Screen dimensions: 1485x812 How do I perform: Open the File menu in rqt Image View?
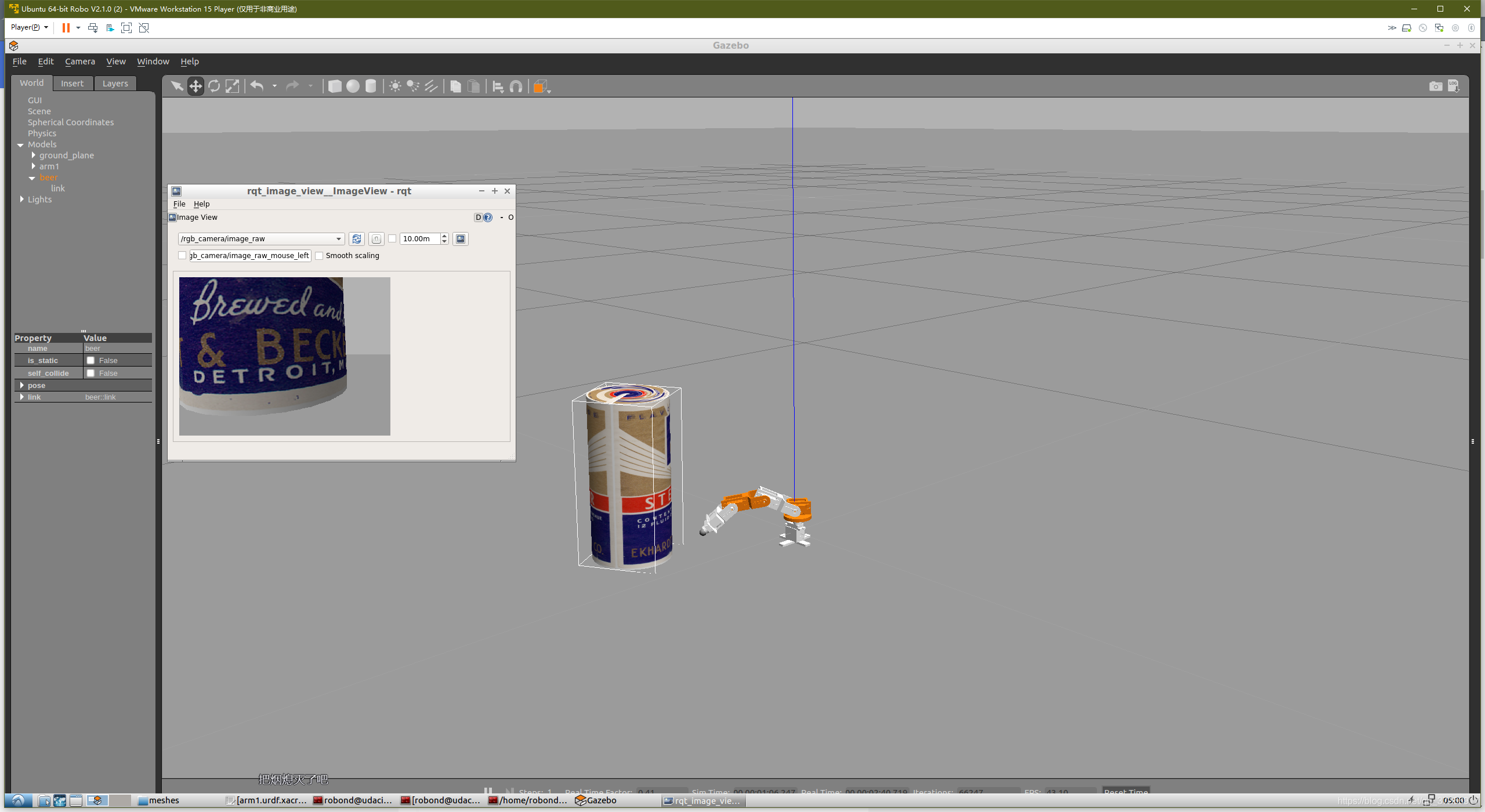coord(179,204)
